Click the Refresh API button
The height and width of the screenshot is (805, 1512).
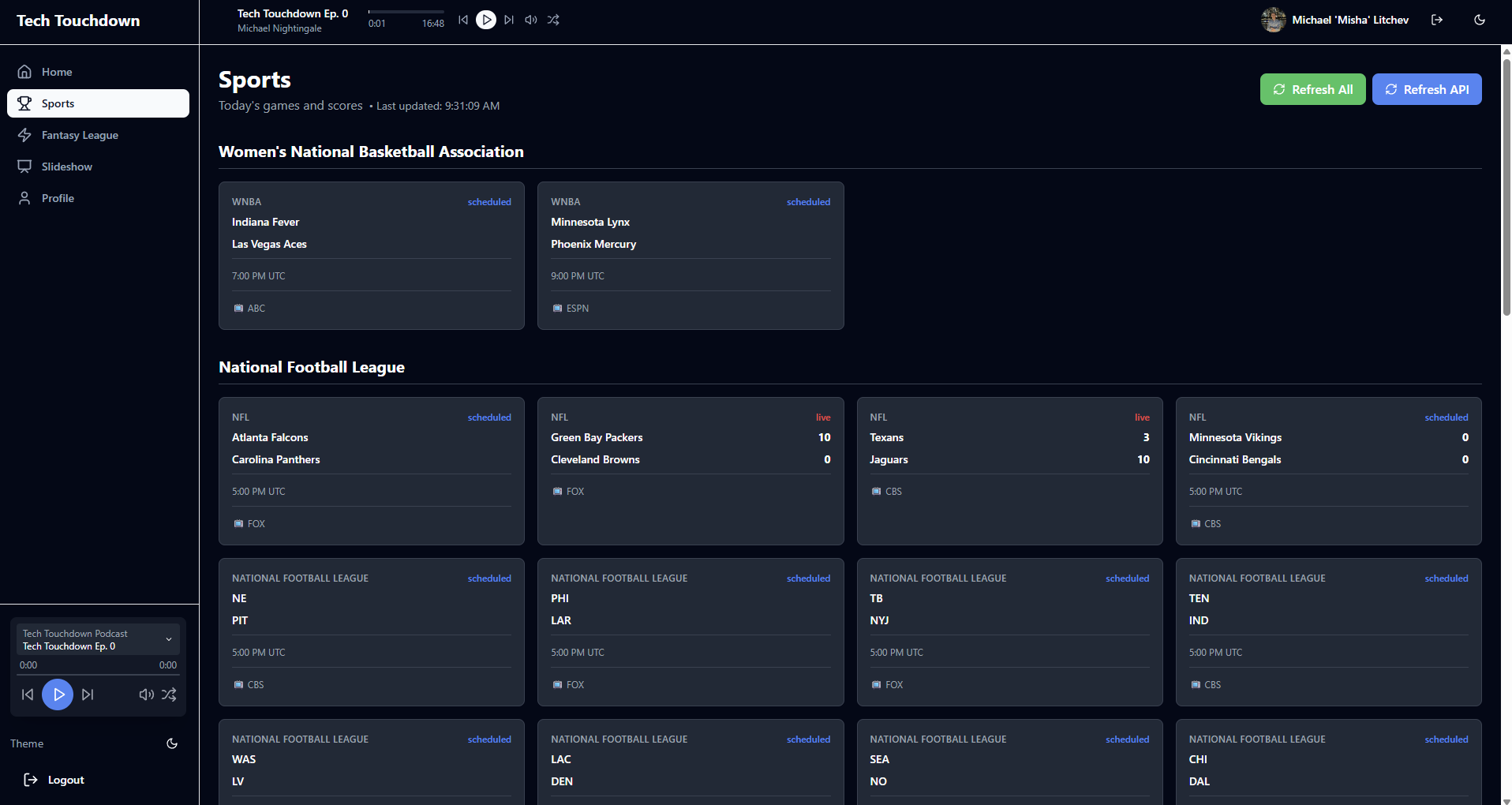1426,89
